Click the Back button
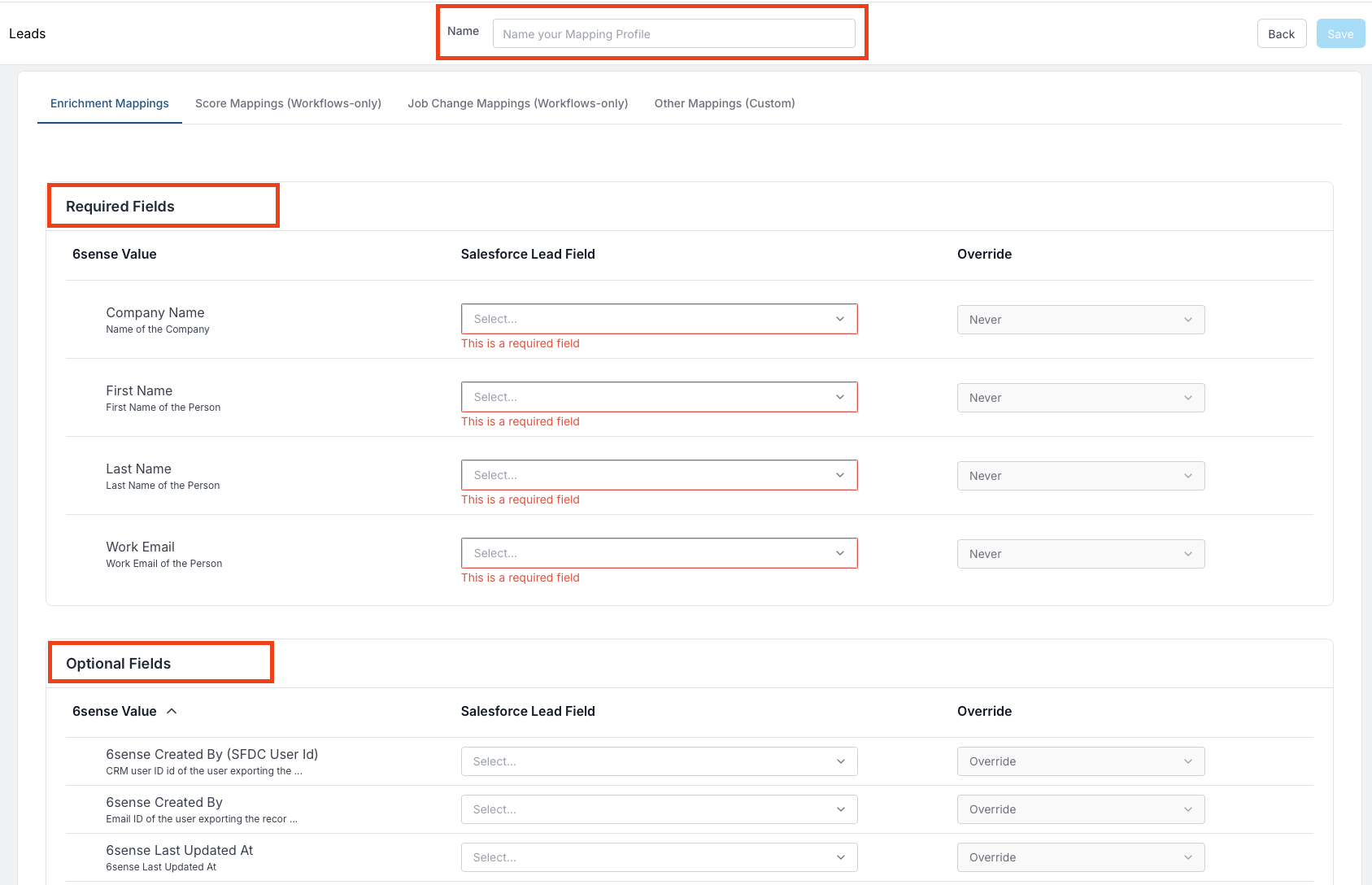Image resolution: width=1372 pixels, height=885 pixels. tap(1282, 34)
